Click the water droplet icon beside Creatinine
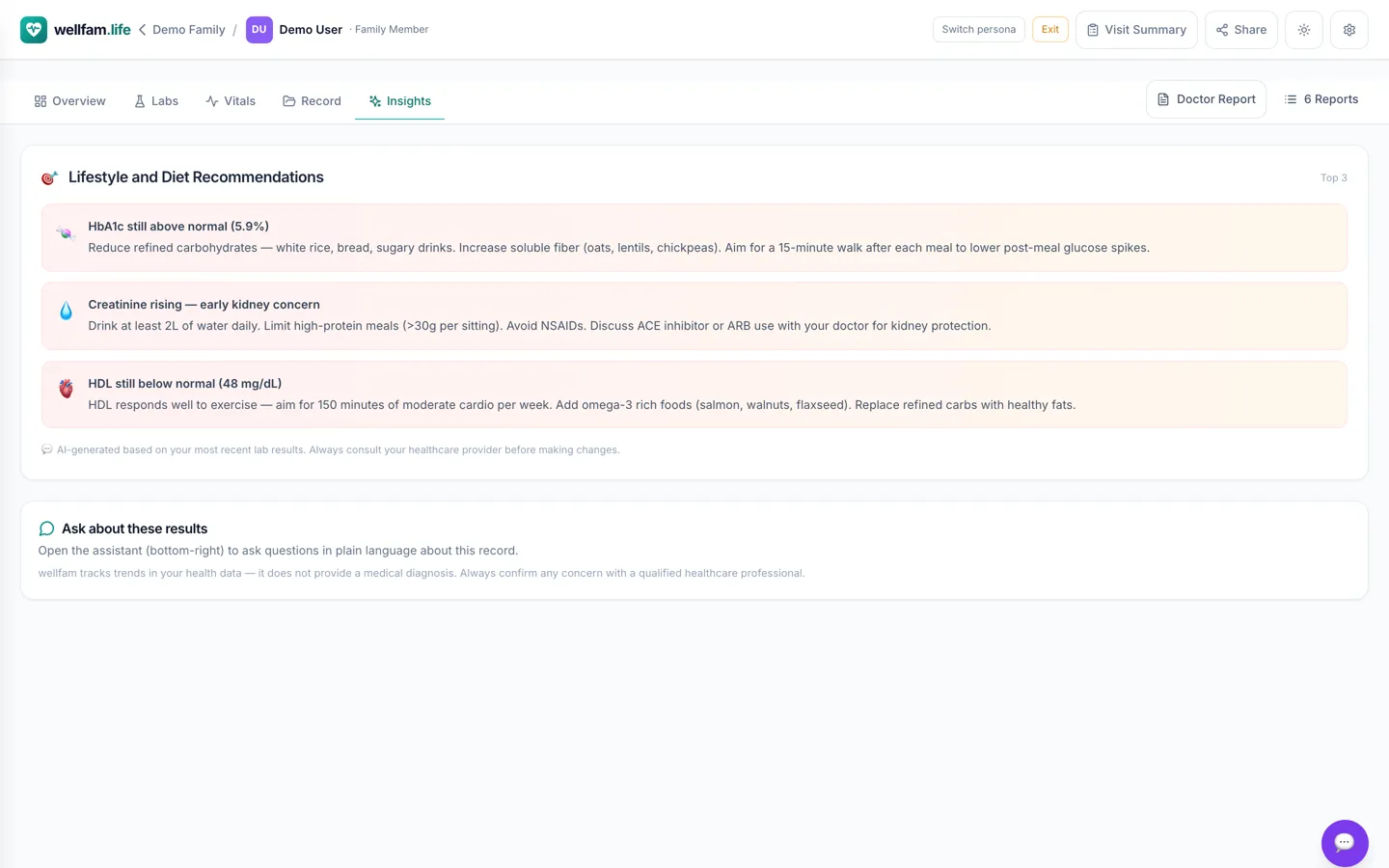This screenshot has height=868, width=1389. (x=66, y=311)
